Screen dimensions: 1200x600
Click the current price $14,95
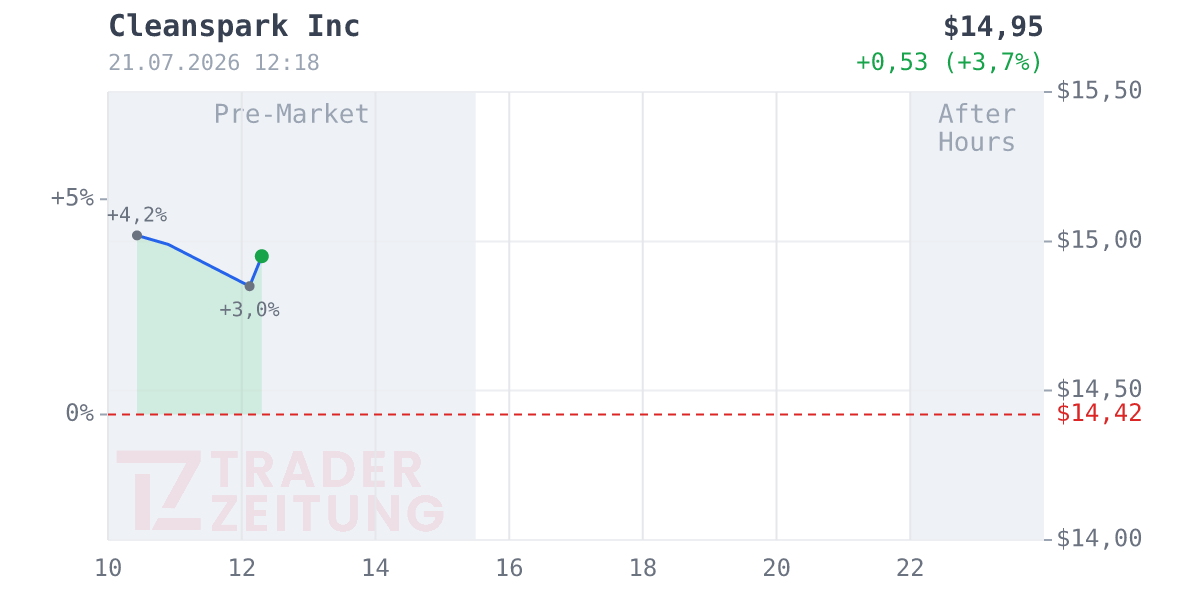click(x=993, y=26)
